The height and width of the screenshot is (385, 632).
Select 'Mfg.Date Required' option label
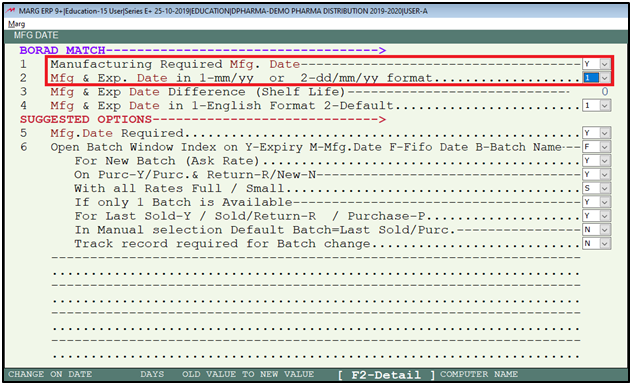[x=117, y=133]
